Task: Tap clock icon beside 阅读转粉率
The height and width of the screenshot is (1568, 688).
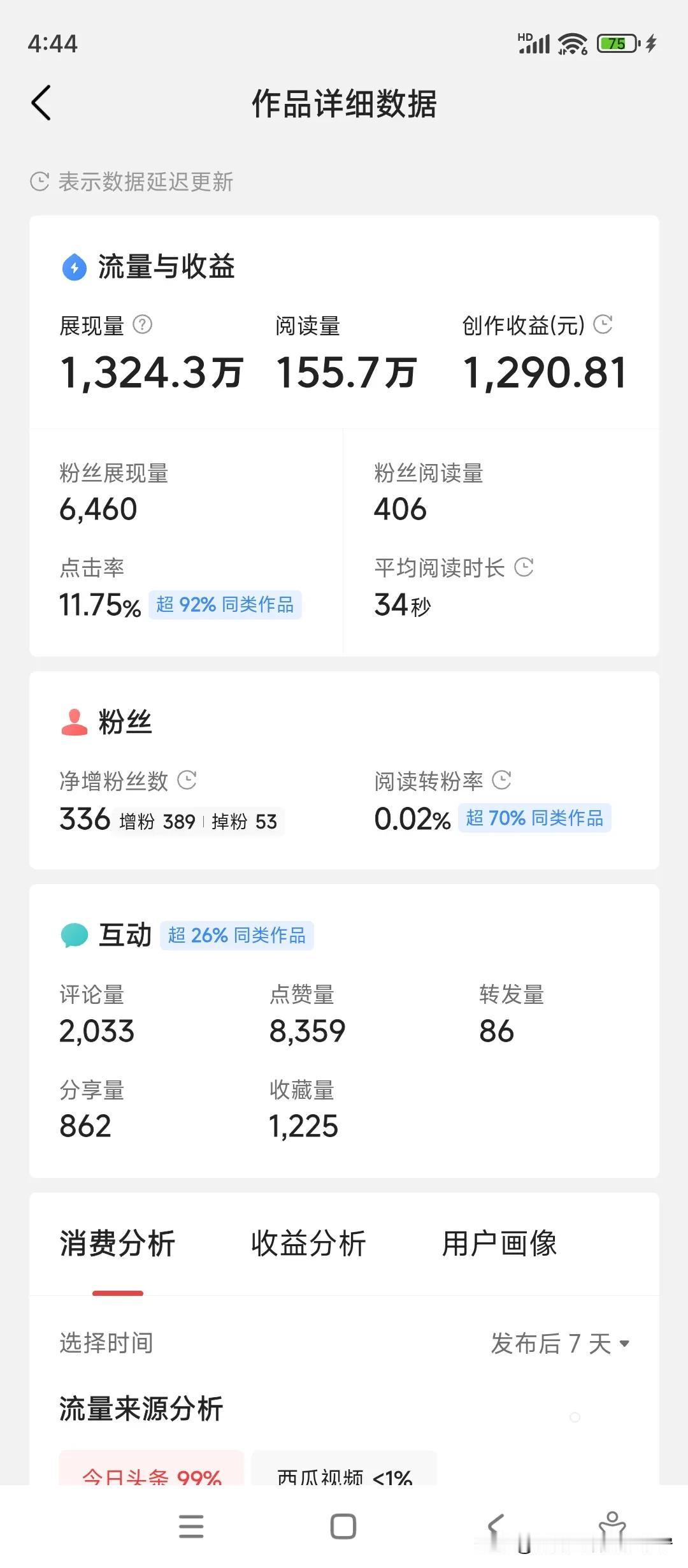Action: pyautogui.click(x=501, y=780)
